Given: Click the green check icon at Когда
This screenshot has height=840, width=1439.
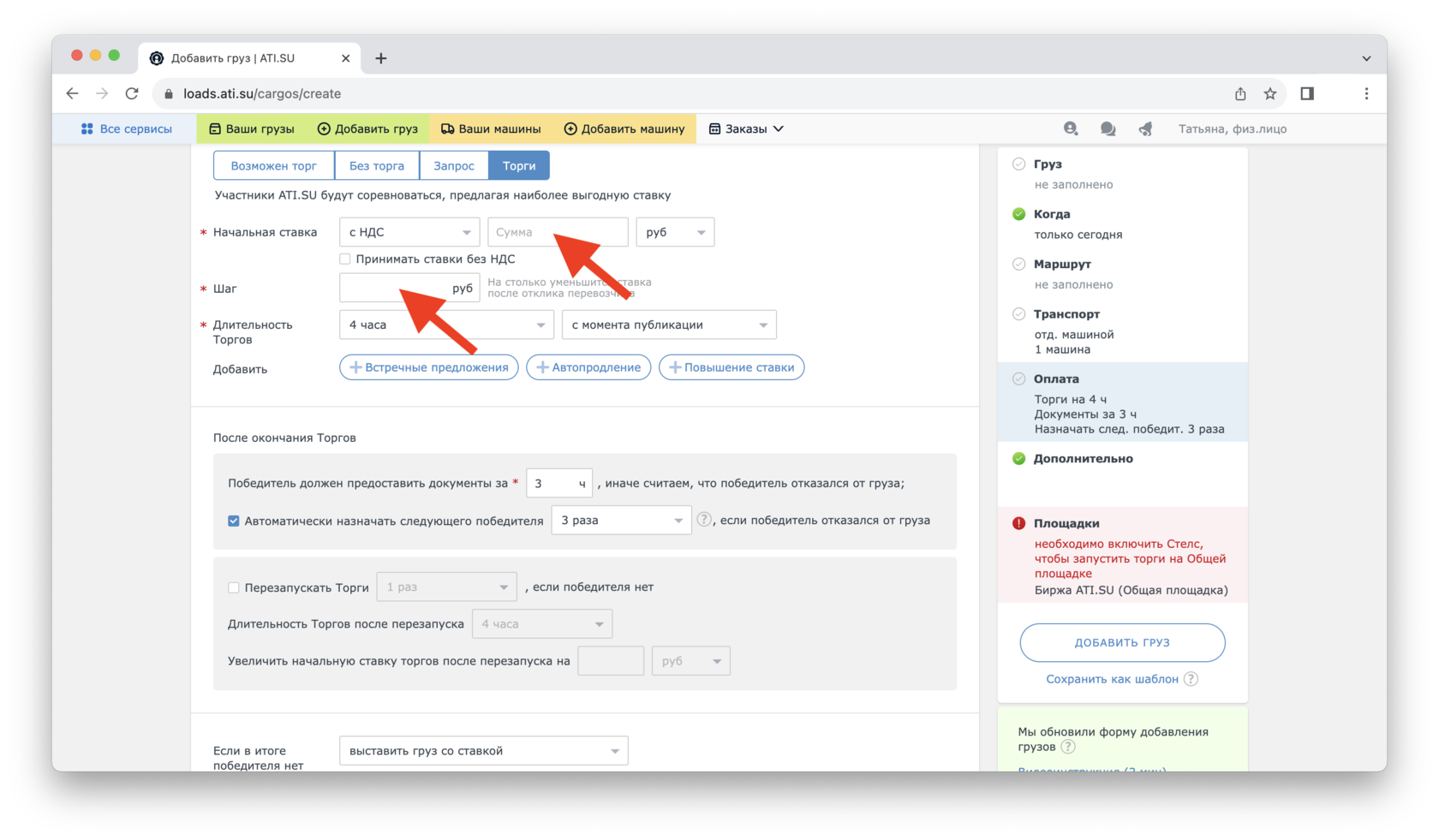Looking at the screenshot, I should (x=1018, y=214).
